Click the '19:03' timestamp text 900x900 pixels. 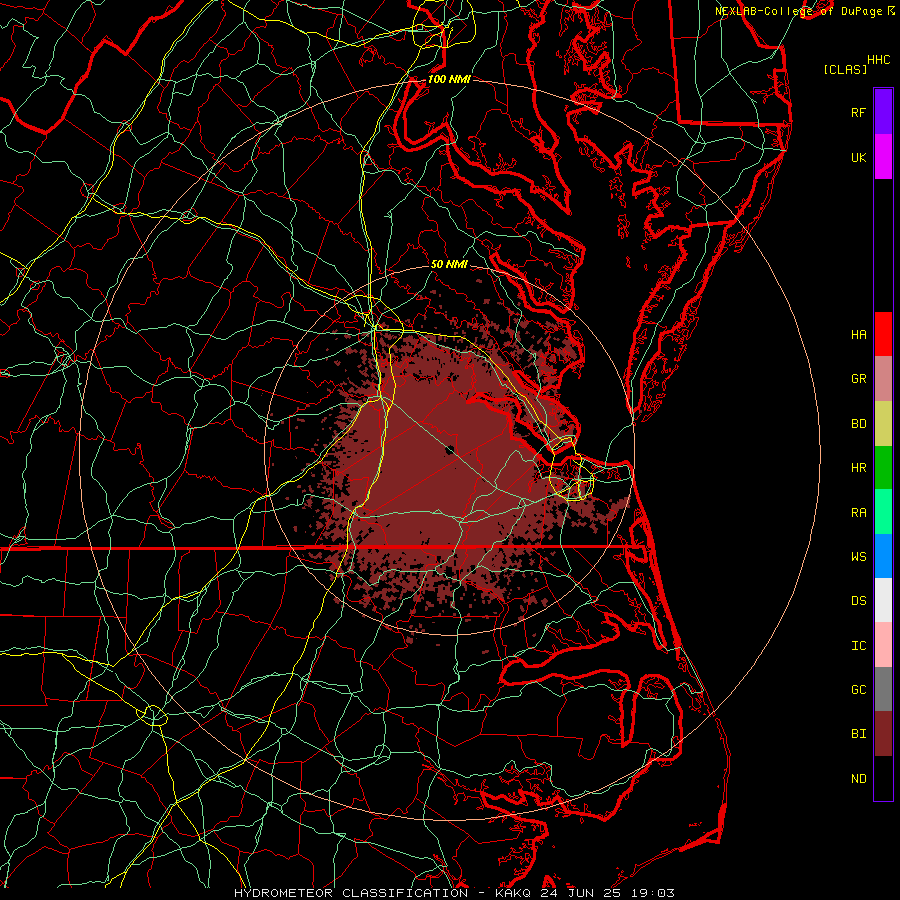coord(654,893)
